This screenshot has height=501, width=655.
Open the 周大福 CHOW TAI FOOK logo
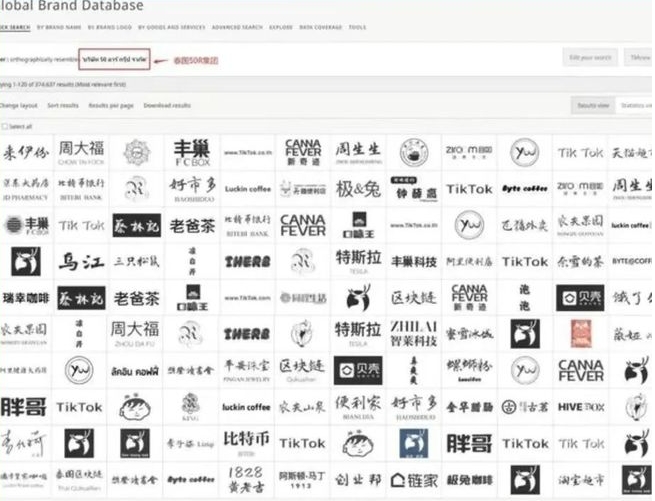(81, 153)
